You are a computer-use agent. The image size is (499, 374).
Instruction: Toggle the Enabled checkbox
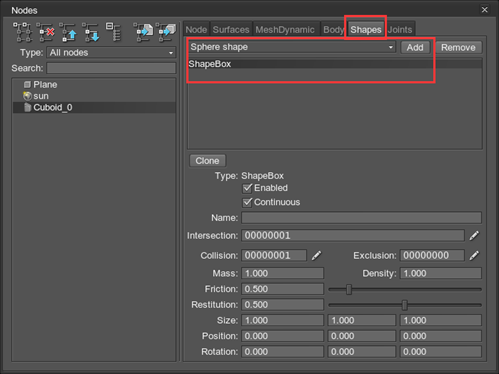point(247,188)
